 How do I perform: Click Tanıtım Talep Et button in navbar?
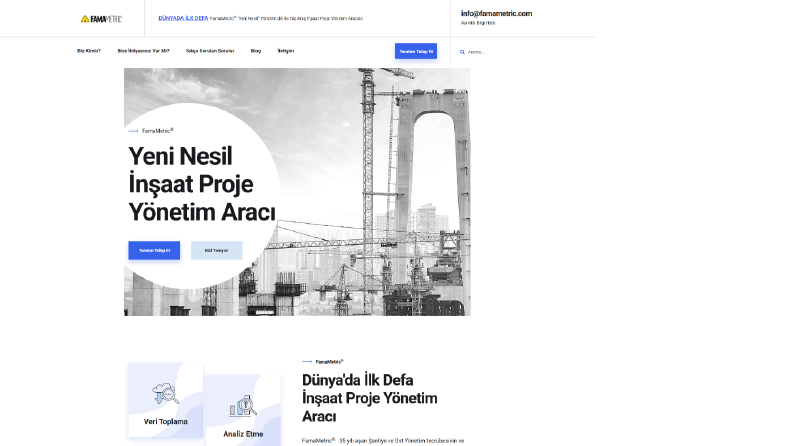pos(416,51)
